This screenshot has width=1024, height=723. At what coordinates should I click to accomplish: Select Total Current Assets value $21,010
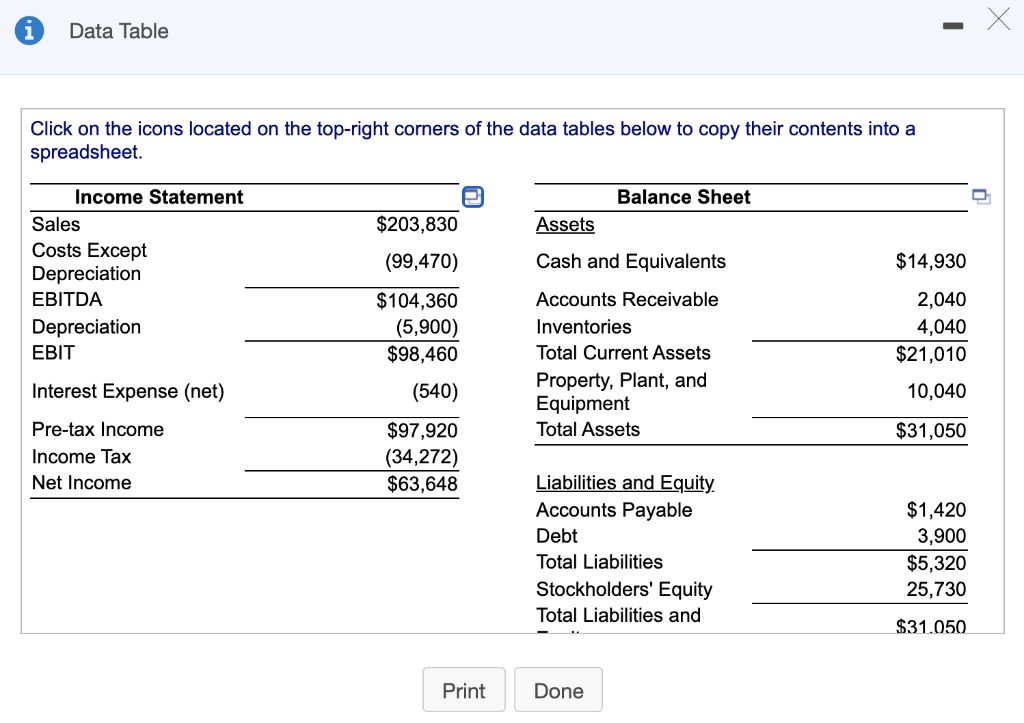coord(931,354)
